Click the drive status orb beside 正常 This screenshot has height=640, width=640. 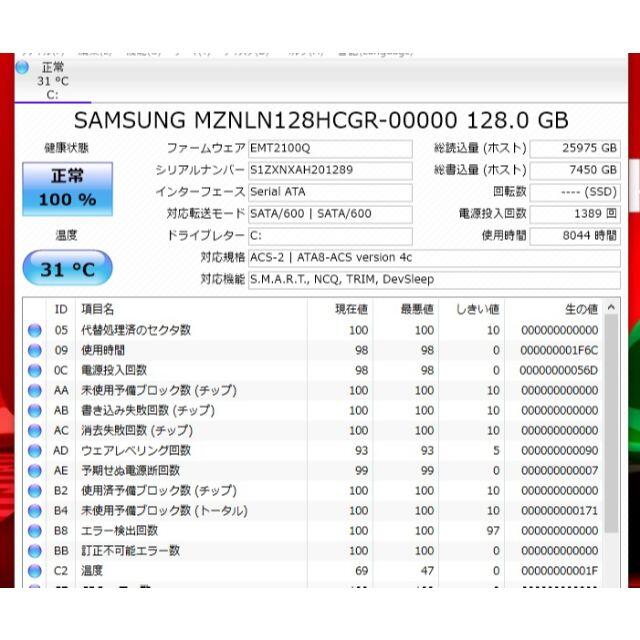click(22, 67)
